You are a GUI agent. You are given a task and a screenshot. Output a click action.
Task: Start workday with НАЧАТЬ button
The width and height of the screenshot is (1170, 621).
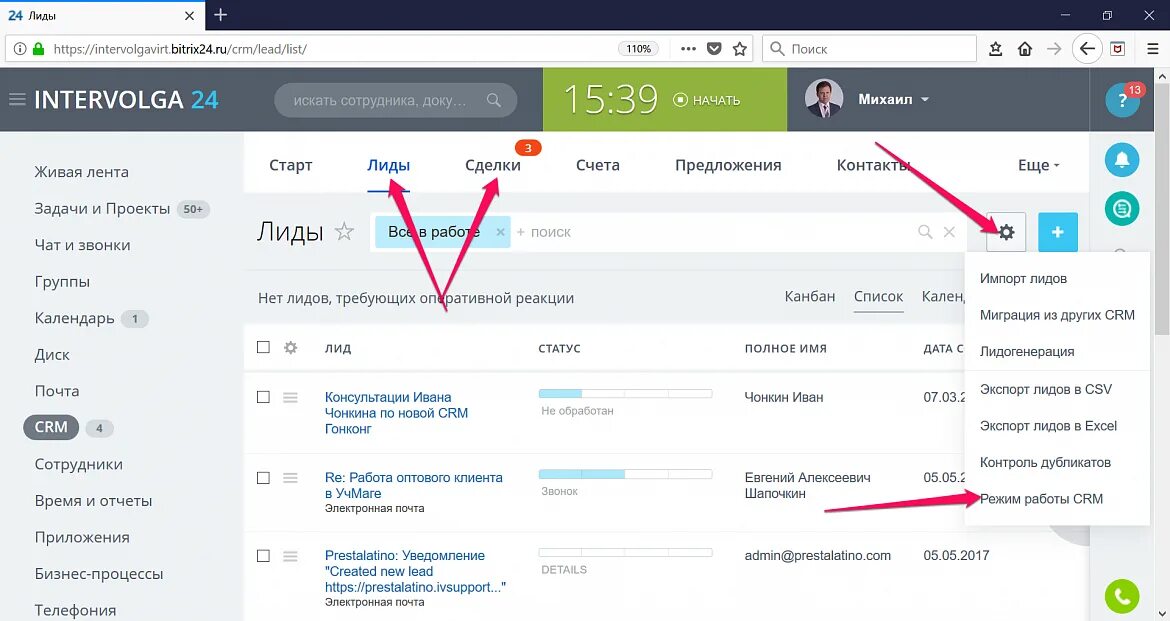tap(706, 100)
